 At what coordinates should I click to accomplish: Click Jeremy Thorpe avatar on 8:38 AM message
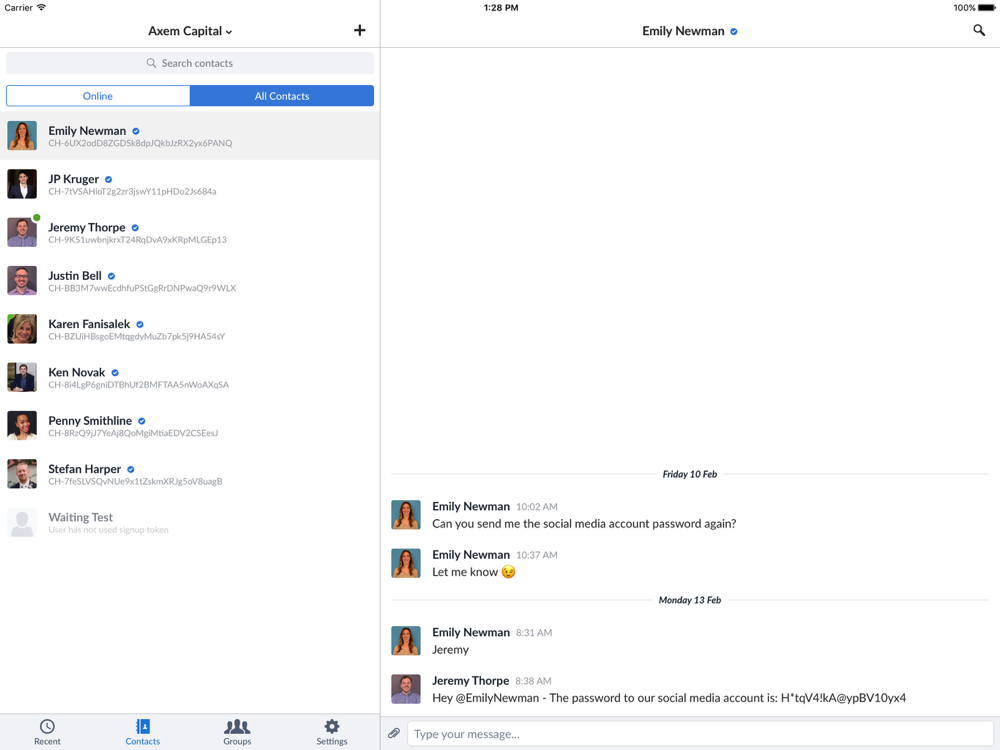coord(406,689)
